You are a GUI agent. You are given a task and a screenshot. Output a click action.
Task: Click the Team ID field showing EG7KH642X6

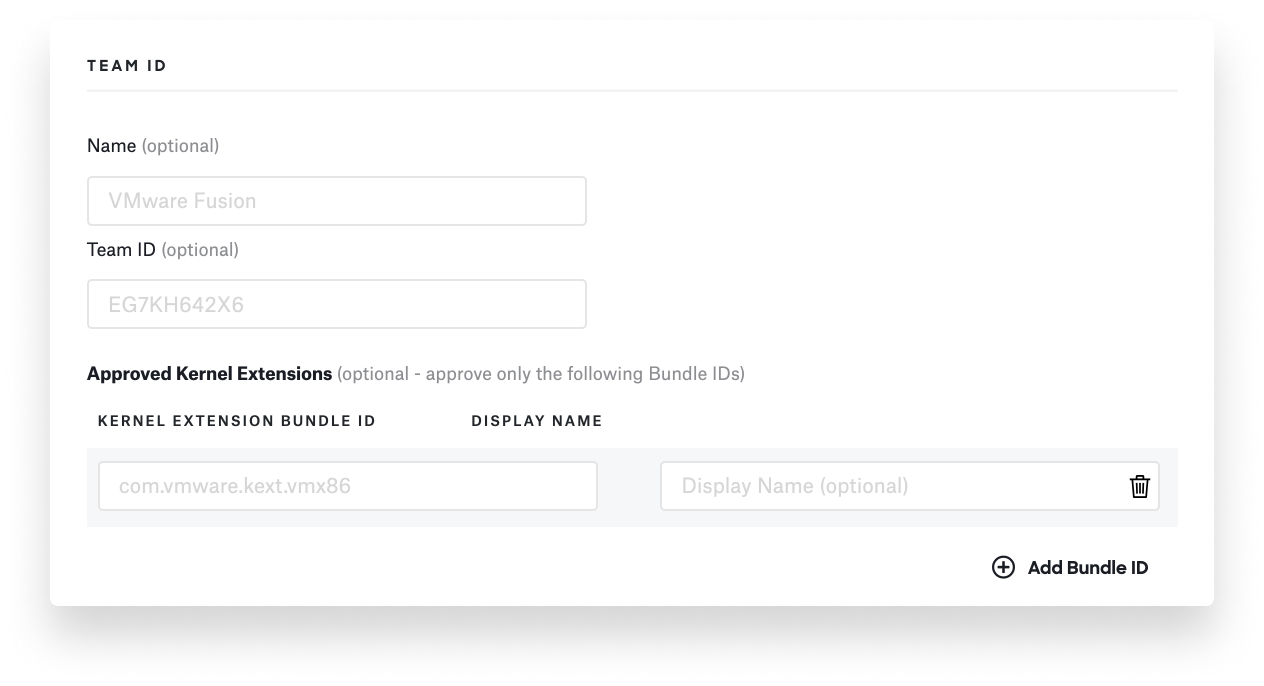pyautogui.click(x=336, y=305)
